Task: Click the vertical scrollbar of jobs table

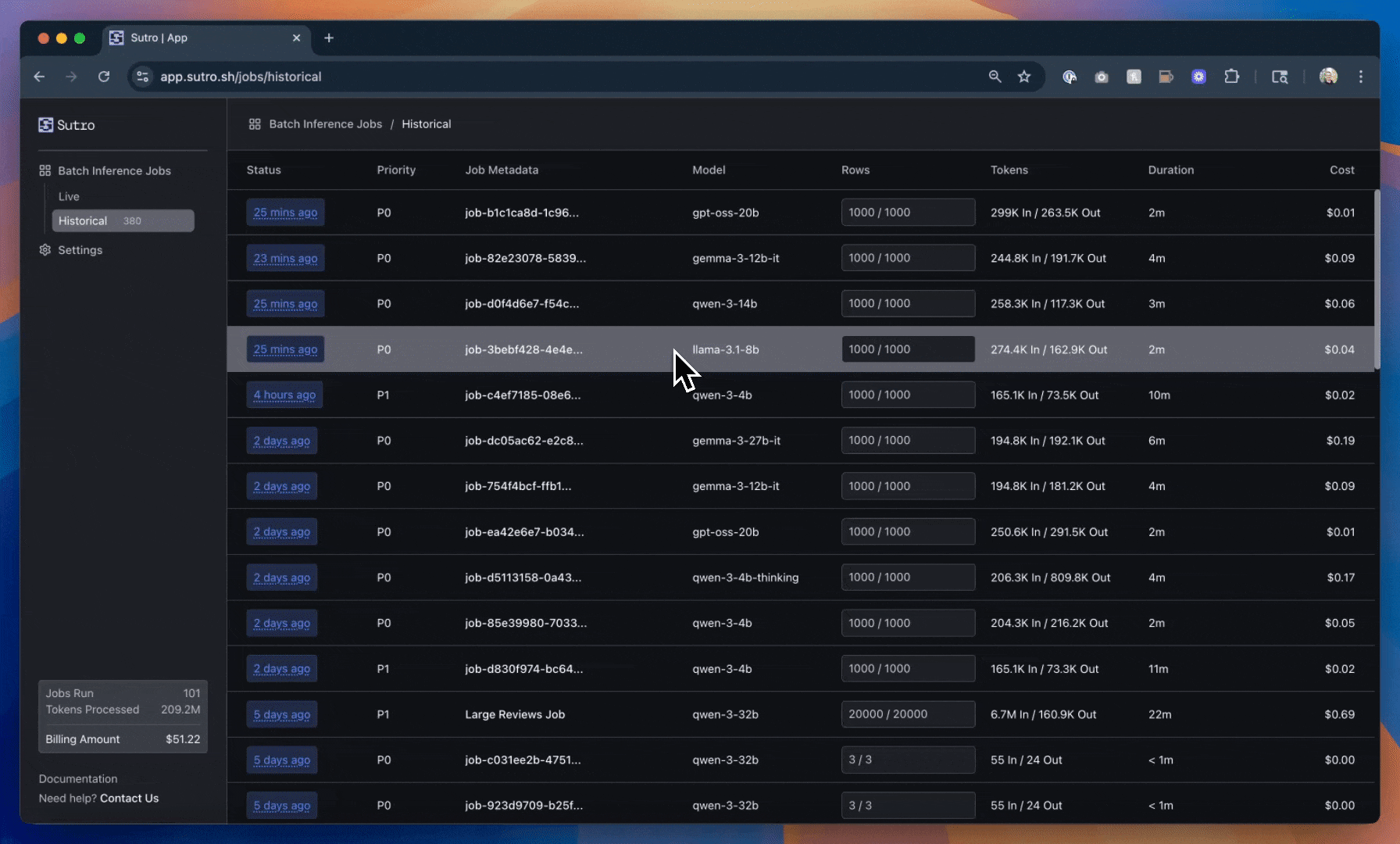Action: click(1377, 280)
